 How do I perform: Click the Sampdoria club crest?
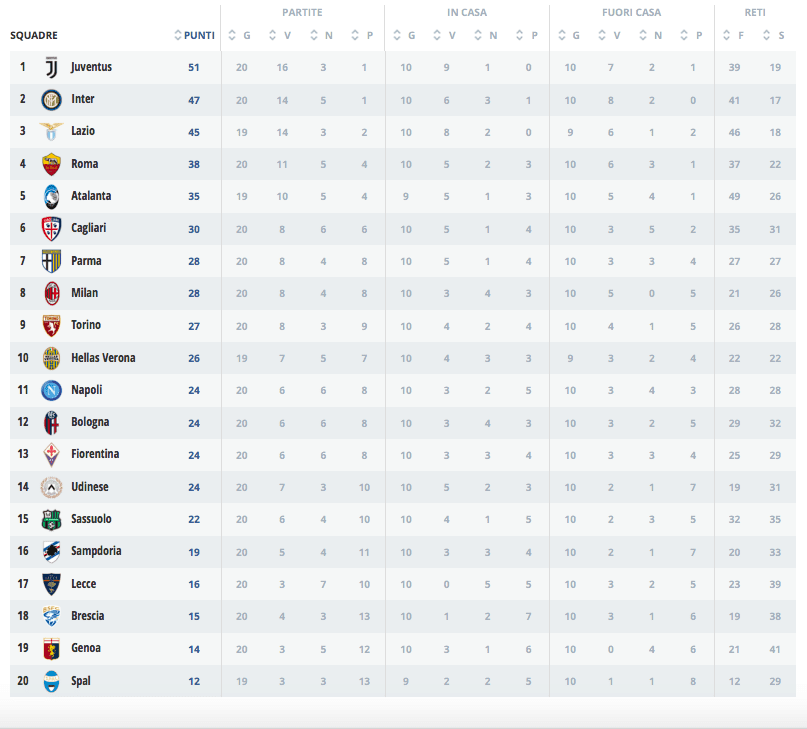point(51,551)
